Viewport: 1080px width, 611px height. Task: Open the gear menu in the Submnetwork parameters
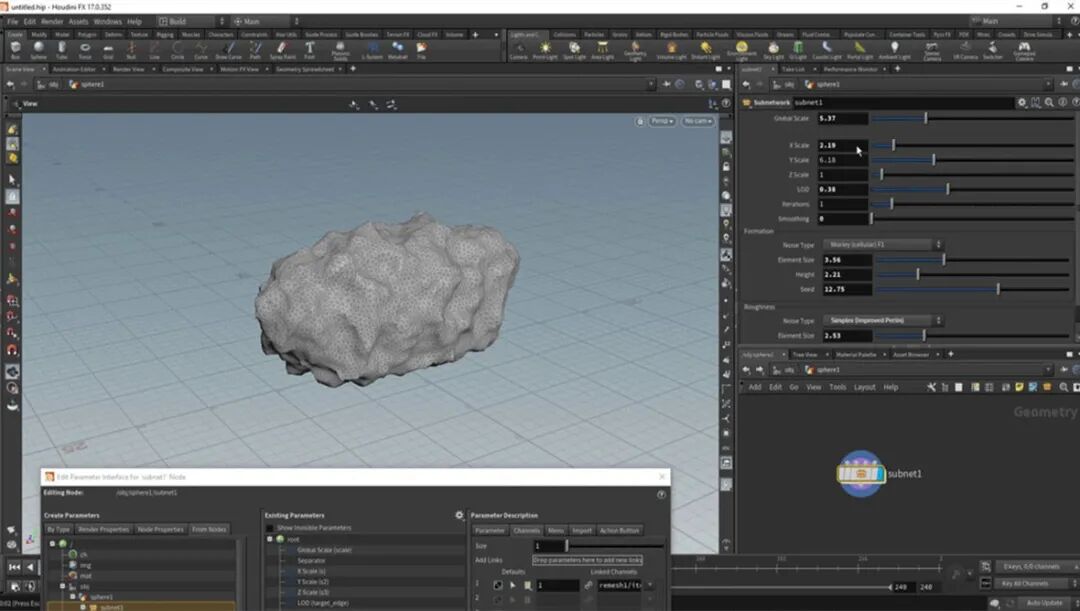tap(1021, 102)
